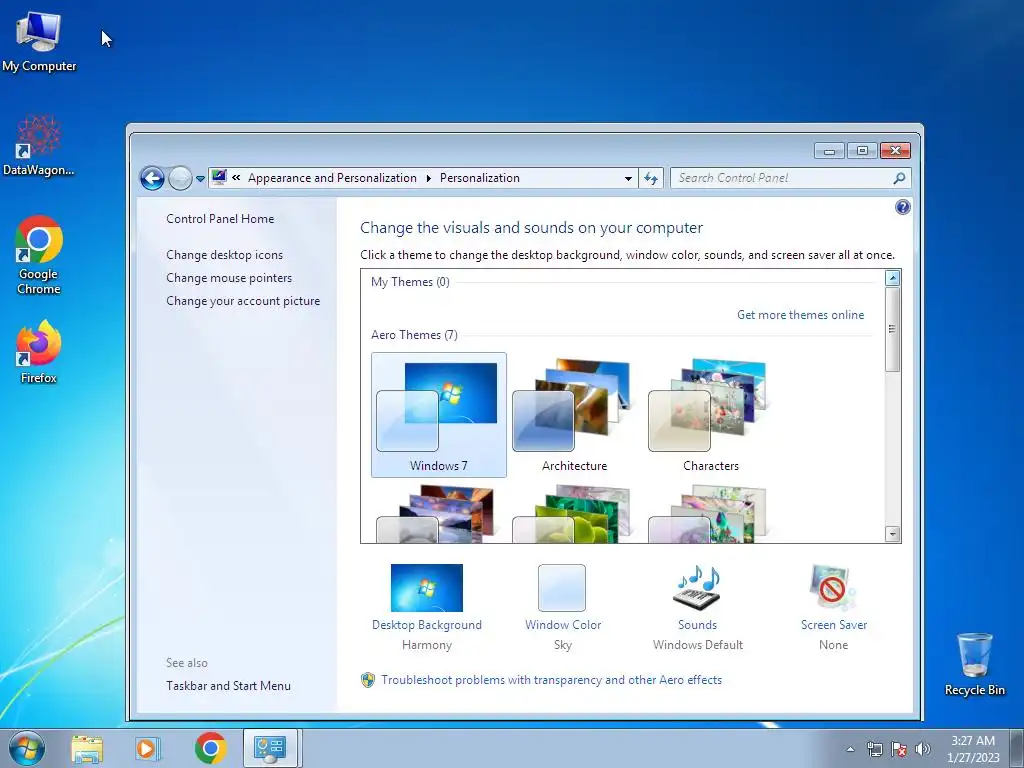The image size is (1024, 768).
Task: Select the Architecture theme
Action: 575,415
